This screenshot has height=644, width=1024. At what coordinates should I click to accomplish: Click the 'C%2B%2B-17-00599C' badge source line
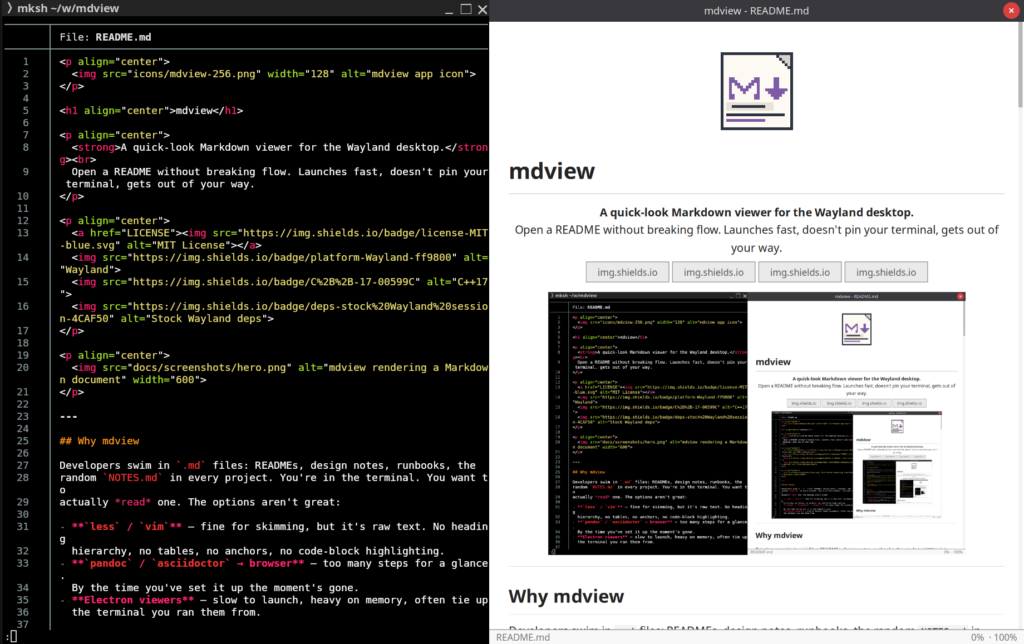[274, 288]
